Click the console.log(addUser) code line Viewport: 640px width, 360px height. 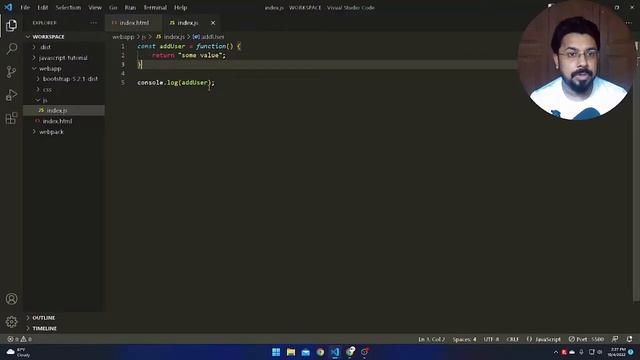[x=176, y=82]
